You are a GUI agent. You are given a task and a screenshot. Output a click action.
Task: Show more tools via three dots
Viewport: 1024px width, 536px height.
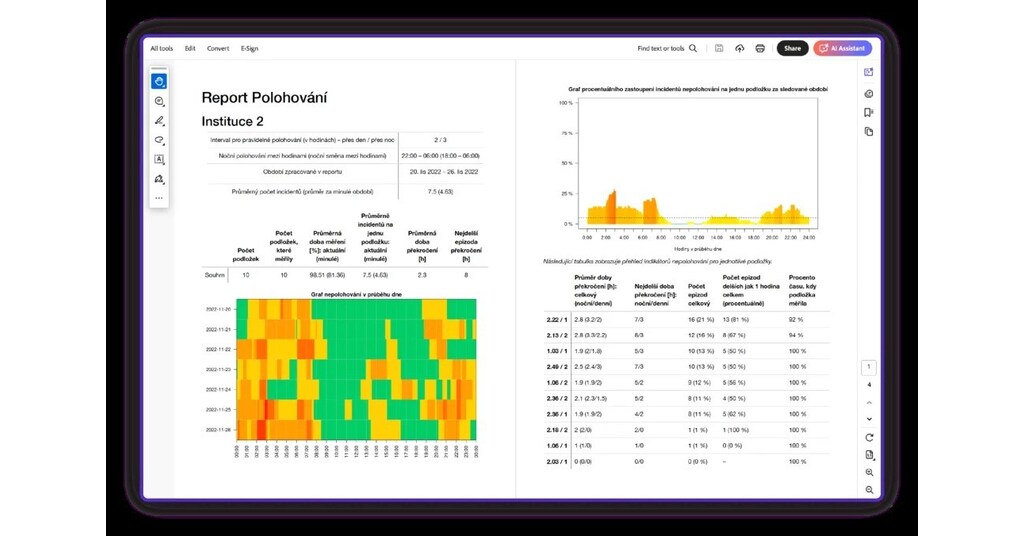tap(159, 198)
